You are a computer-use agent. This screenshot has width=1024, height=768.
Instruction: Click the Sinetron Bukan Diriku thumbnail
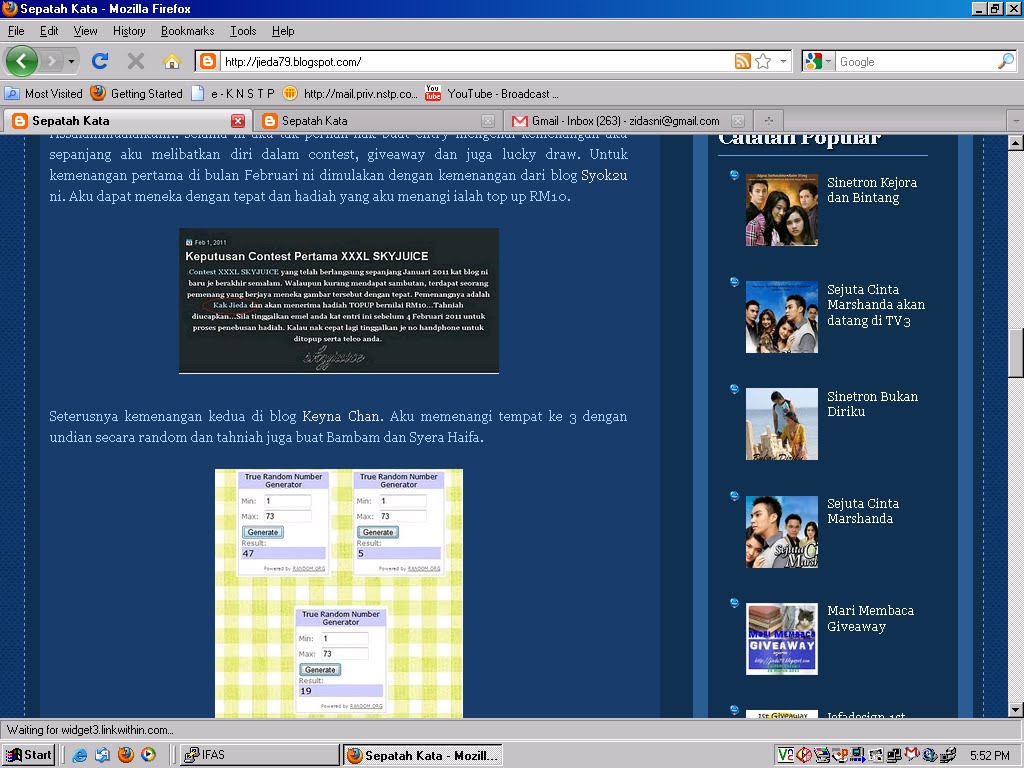[782, 424]
